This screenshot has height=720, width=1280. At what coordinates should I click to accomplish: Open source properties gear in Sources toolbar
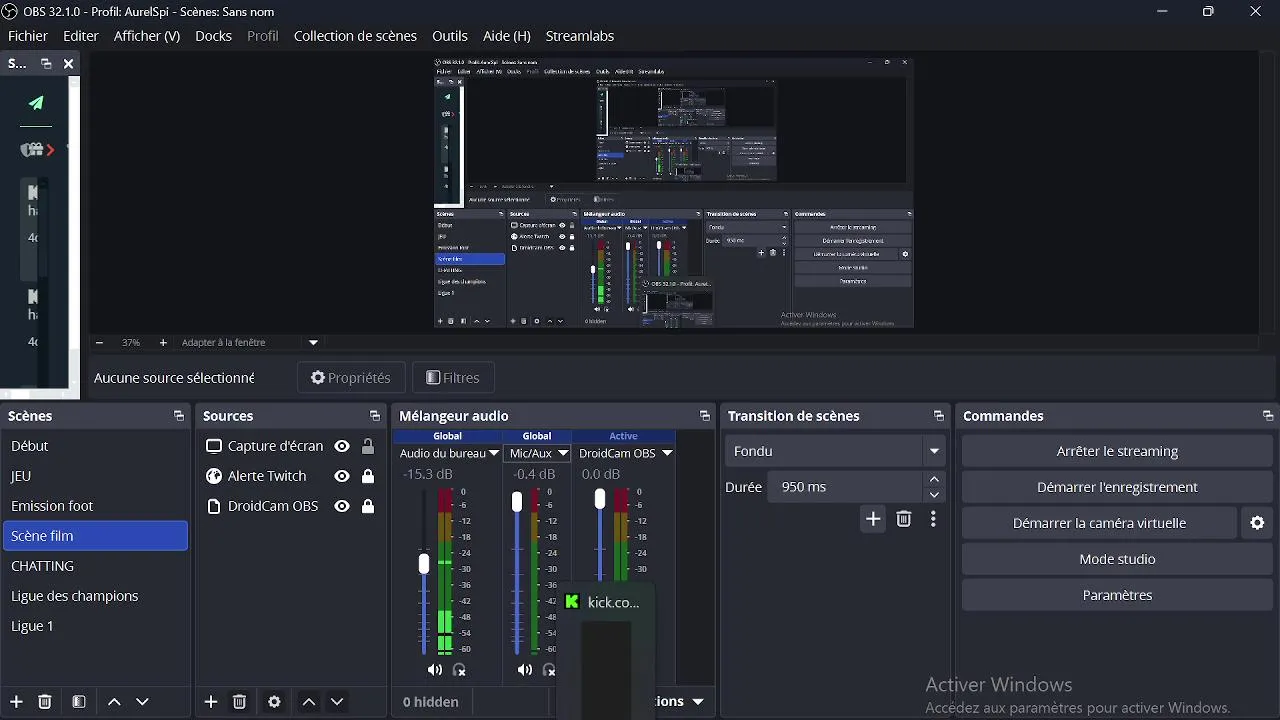pos(274,702)
